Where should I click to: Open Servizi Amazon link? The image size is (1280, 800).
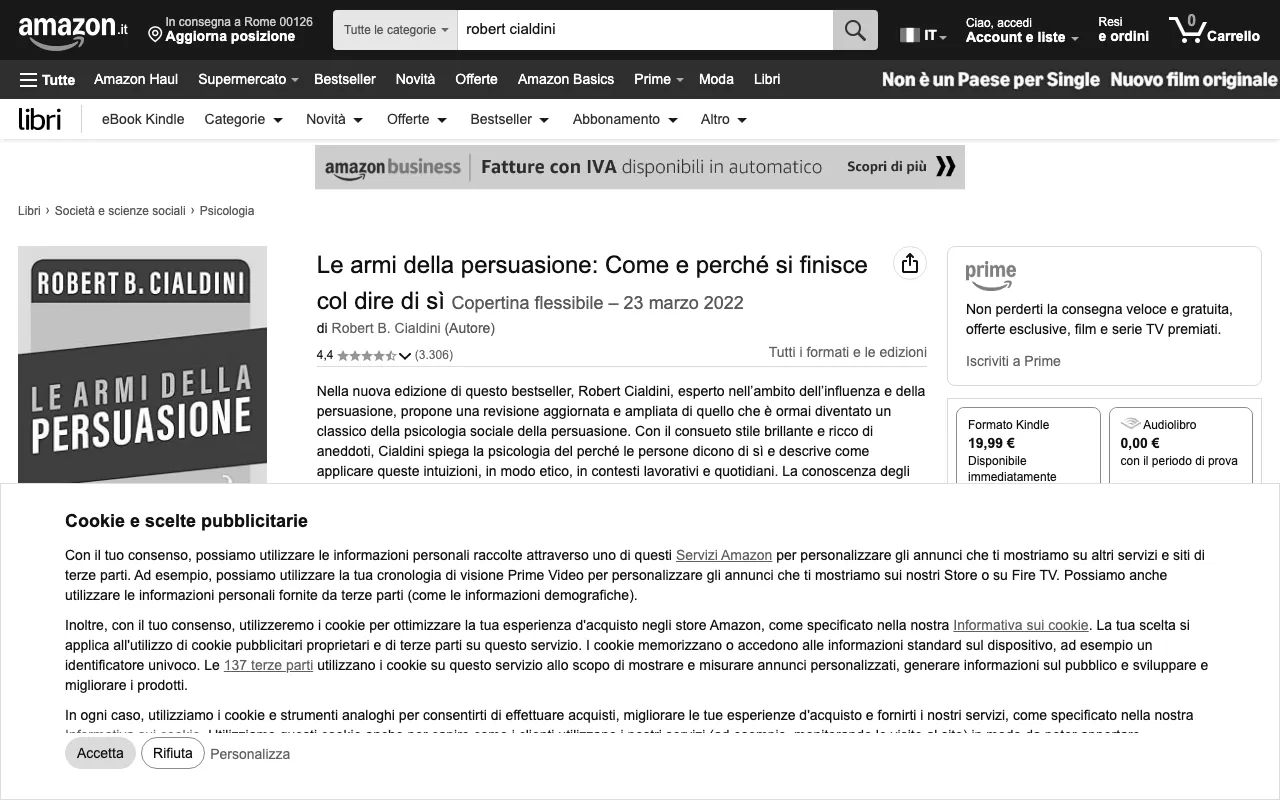(724, 555)
